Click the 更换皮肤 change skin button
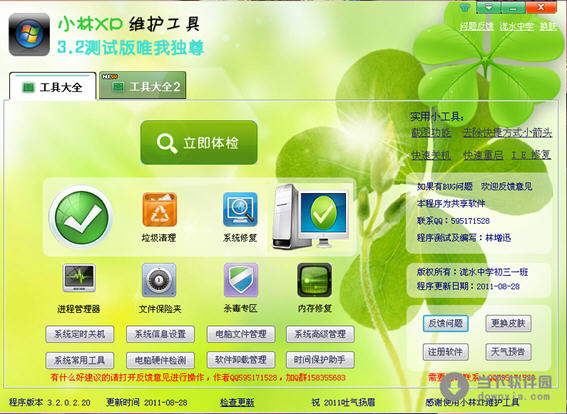The width and height of the screenshot is (567, 414). click(508, 323)
